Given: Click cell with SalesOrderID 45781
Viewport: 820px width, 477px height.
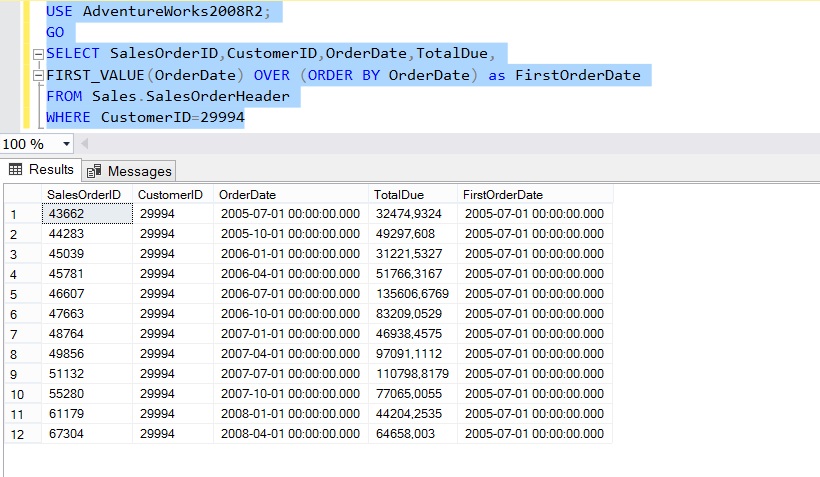Looking at the screenshot, I should (87, 274).
